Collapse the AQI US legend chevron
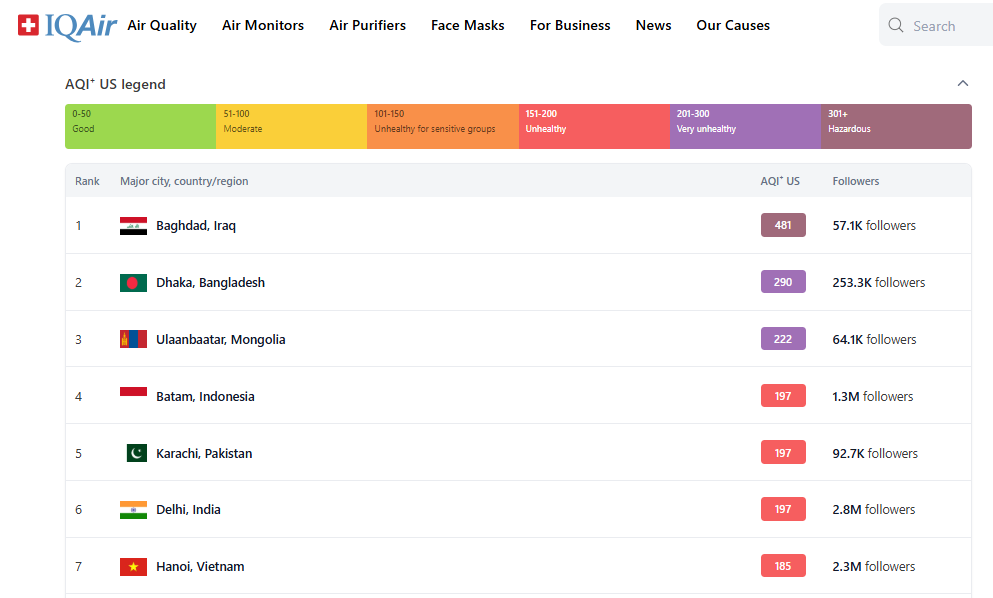 coord(962,84)
